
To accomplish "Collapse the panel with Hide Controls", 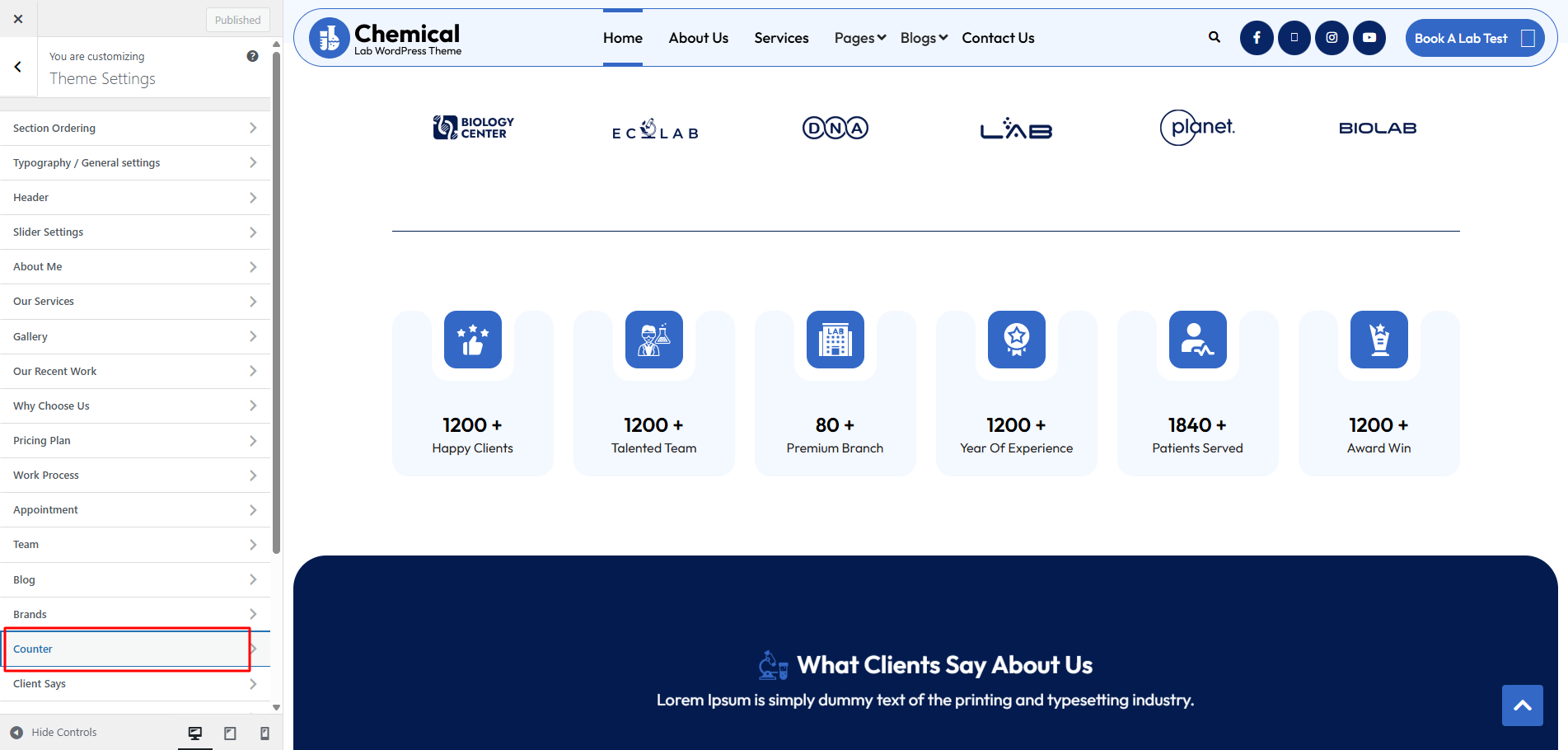I will click(54, 733).
